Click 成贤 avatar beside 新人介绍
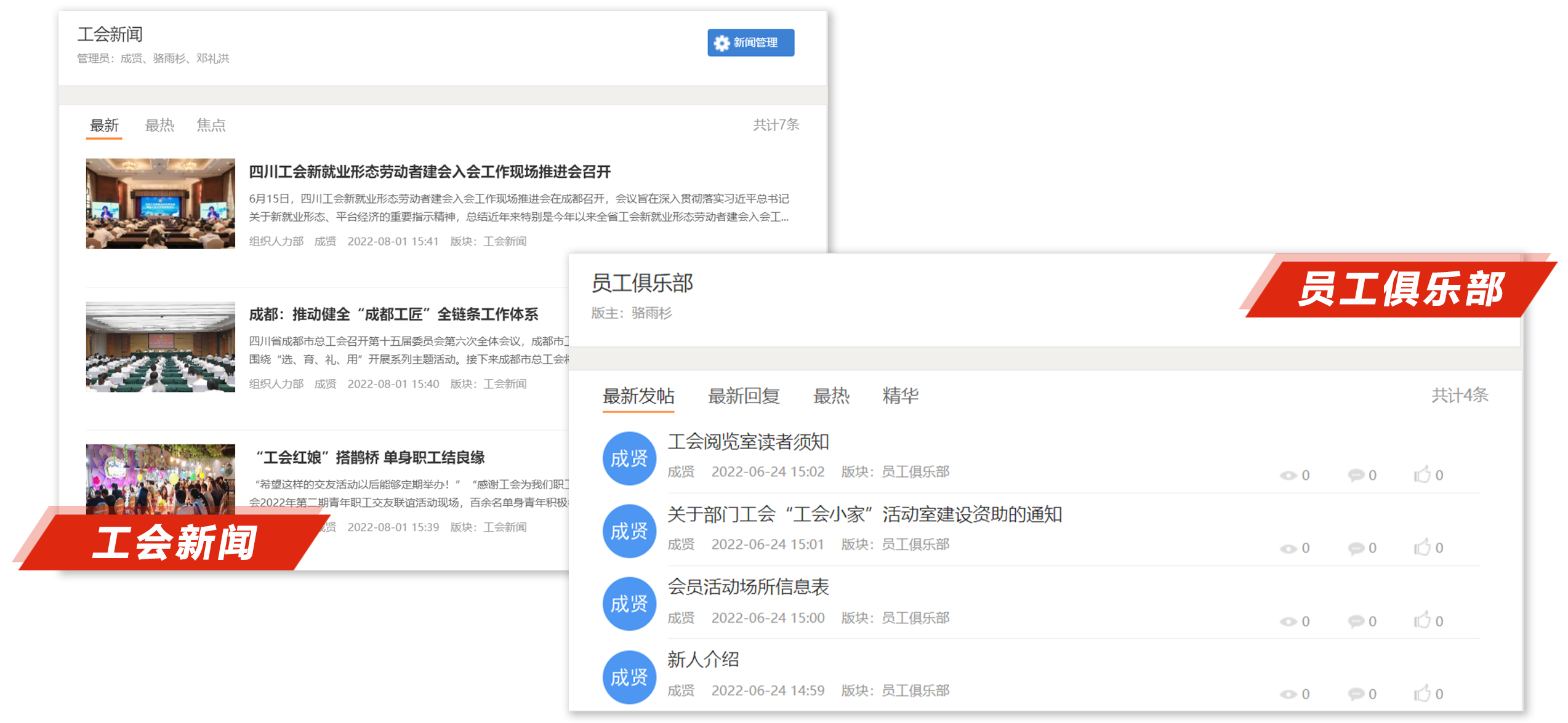The image size is (1568, 723). tap(629, 677)
